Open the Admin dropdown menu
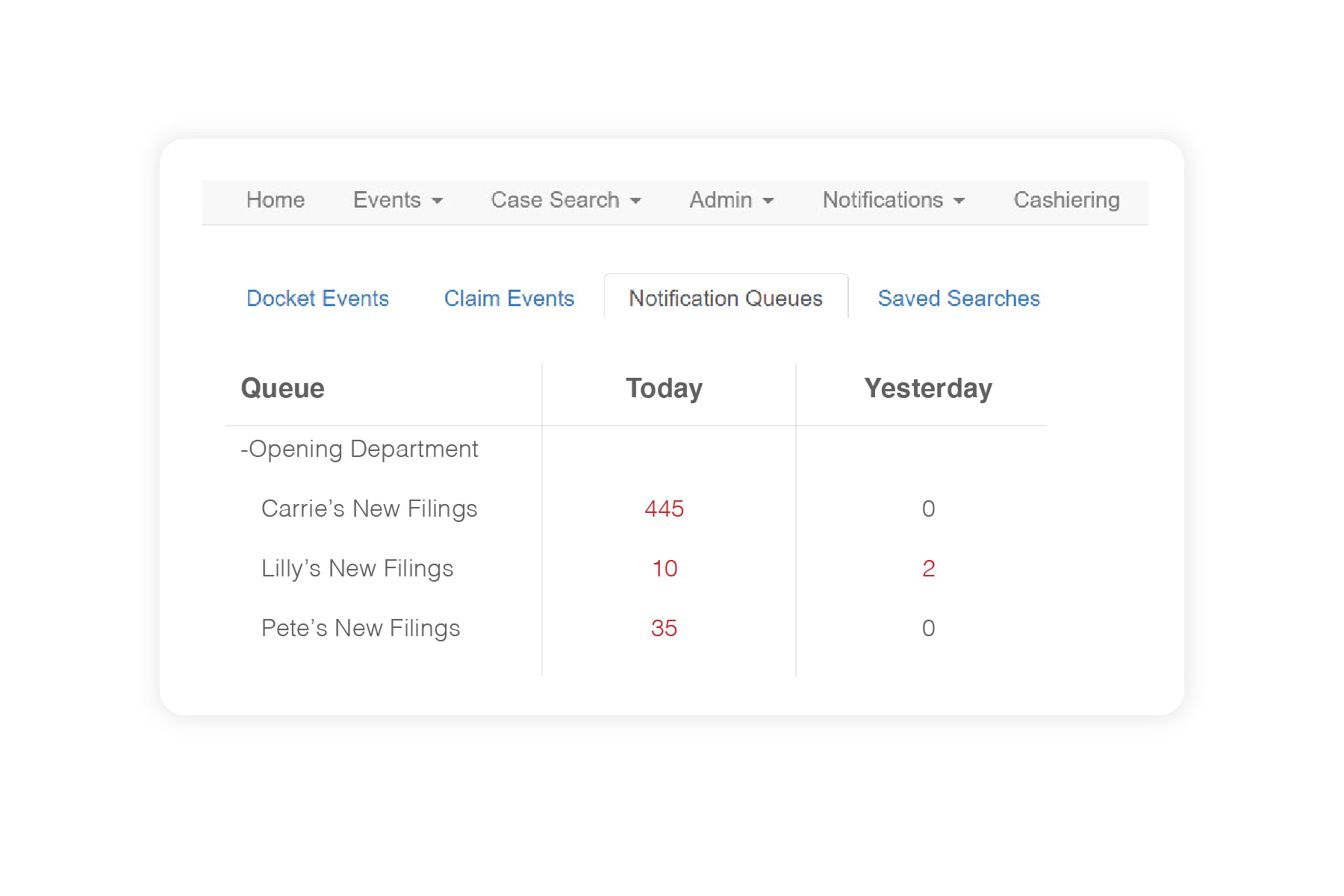The height and width of the screenshot is (896, 1344). coord(731,200)
